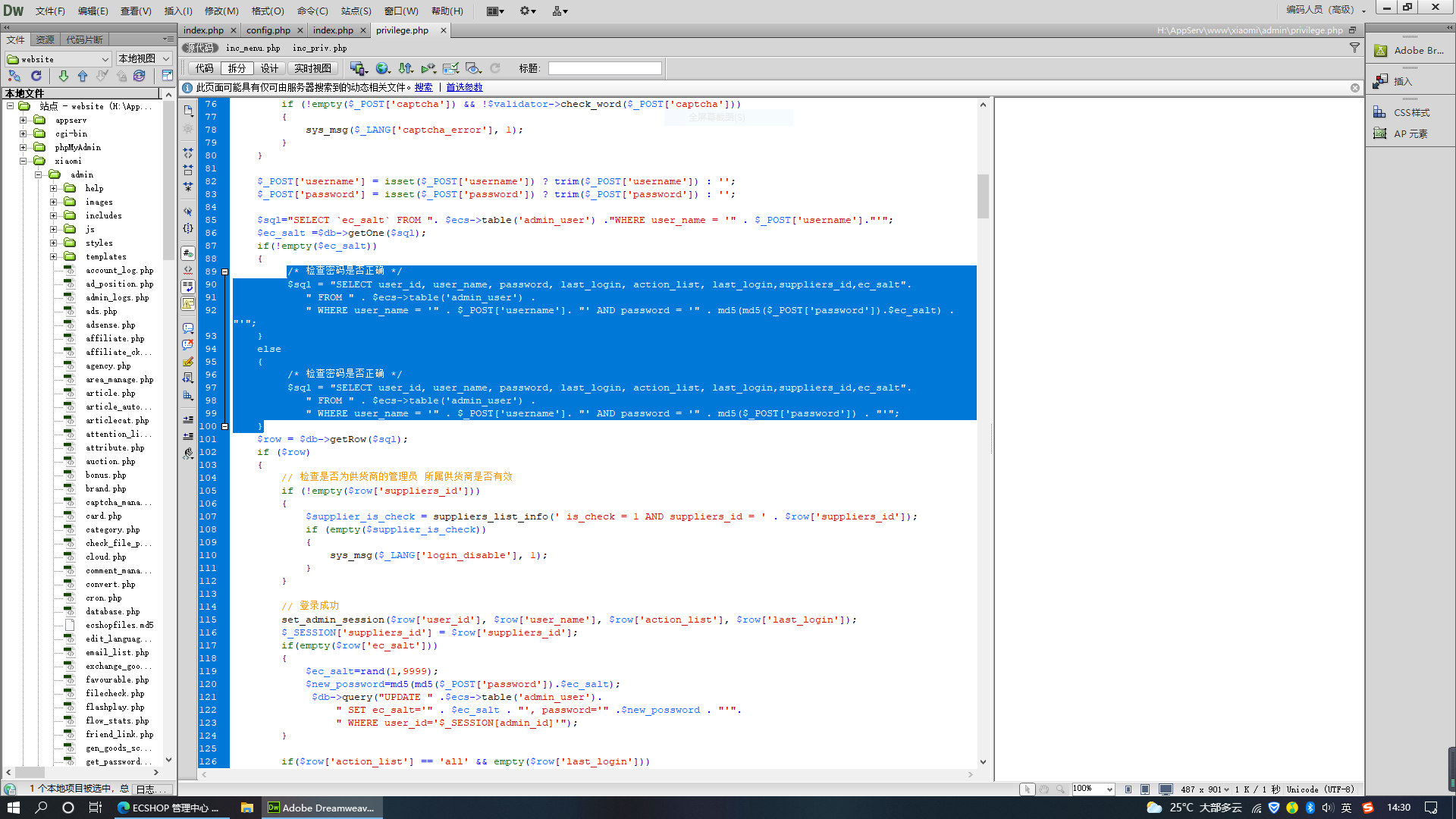
Task: Open the website site dropdown
Action: coord(58,59)
